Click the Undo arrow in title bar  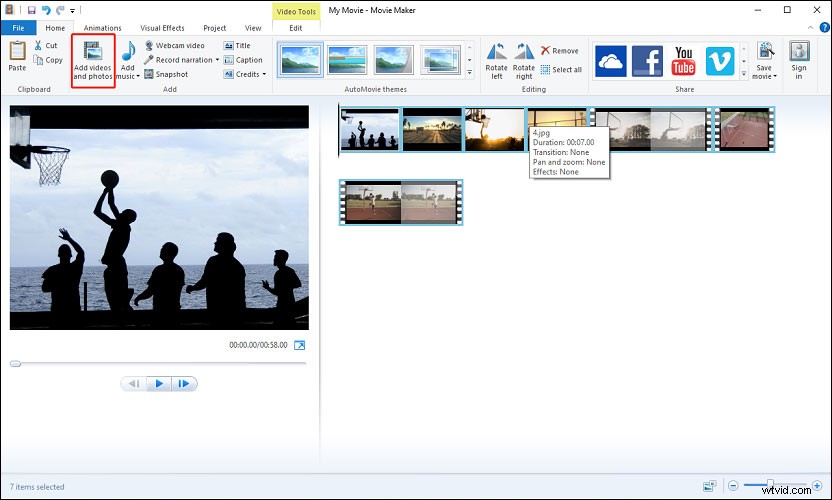point(46,10)
